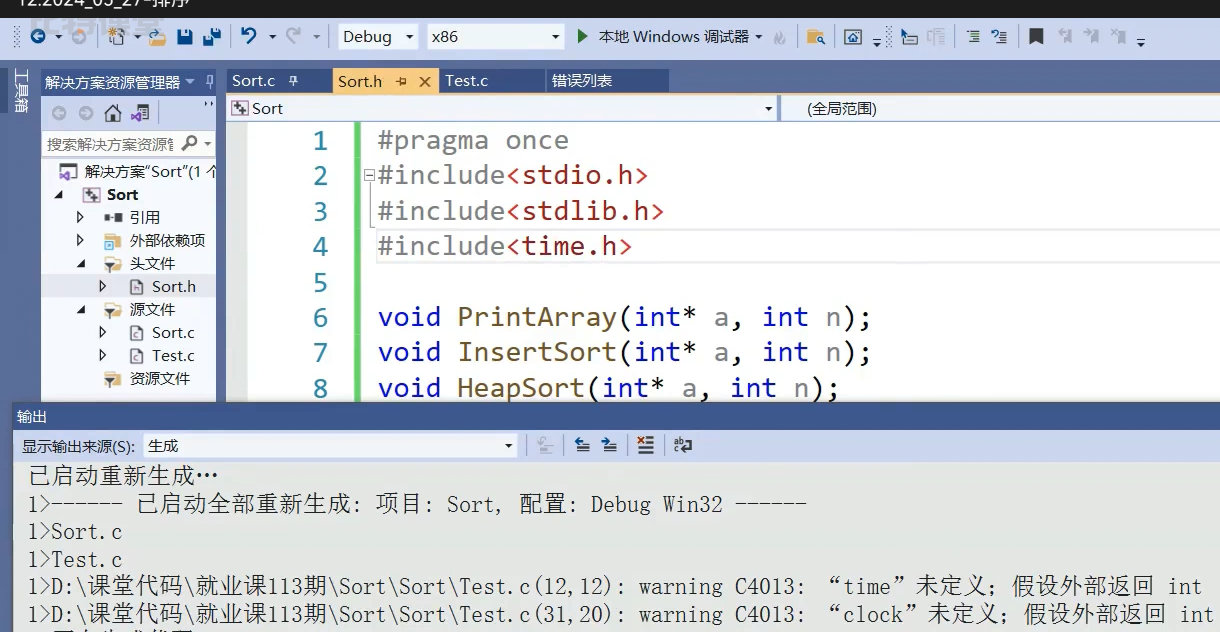Open the global scope (全局范围) dropdown
This screenshot has width=1220, height=632.
[x=1001, y=108]
